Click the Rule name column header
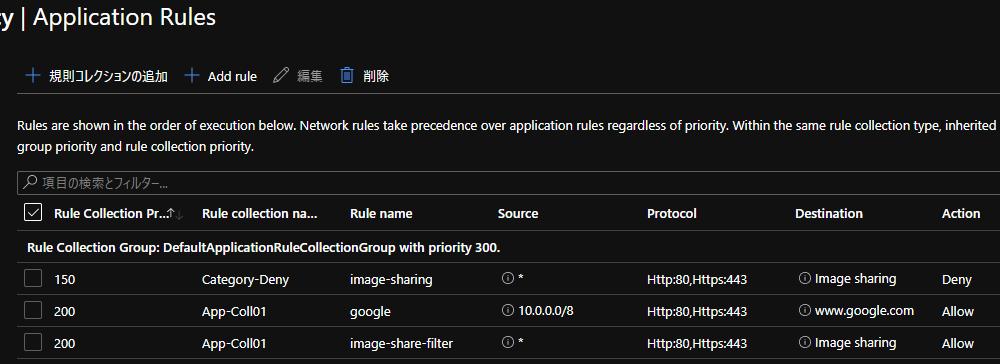1000x364 pixels. 381,214
